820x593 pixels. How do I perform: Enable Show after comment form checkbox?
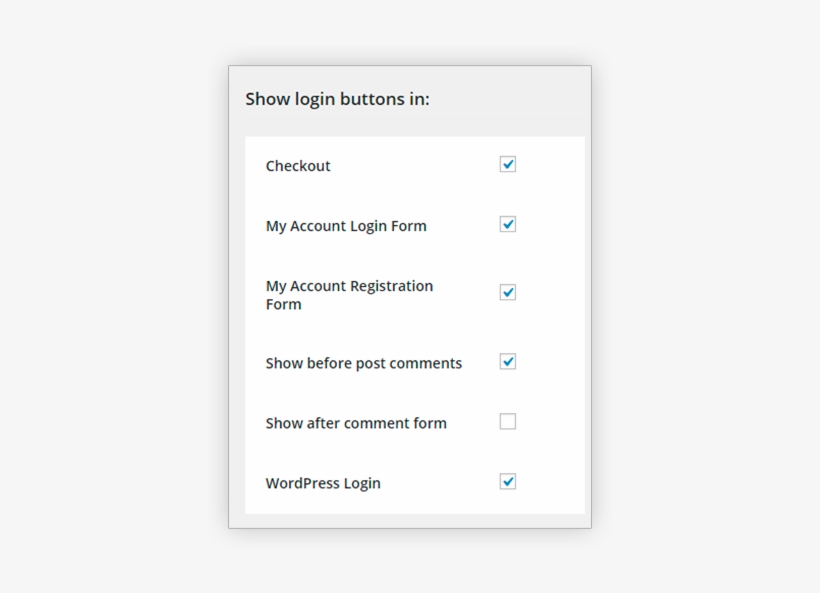508,421
